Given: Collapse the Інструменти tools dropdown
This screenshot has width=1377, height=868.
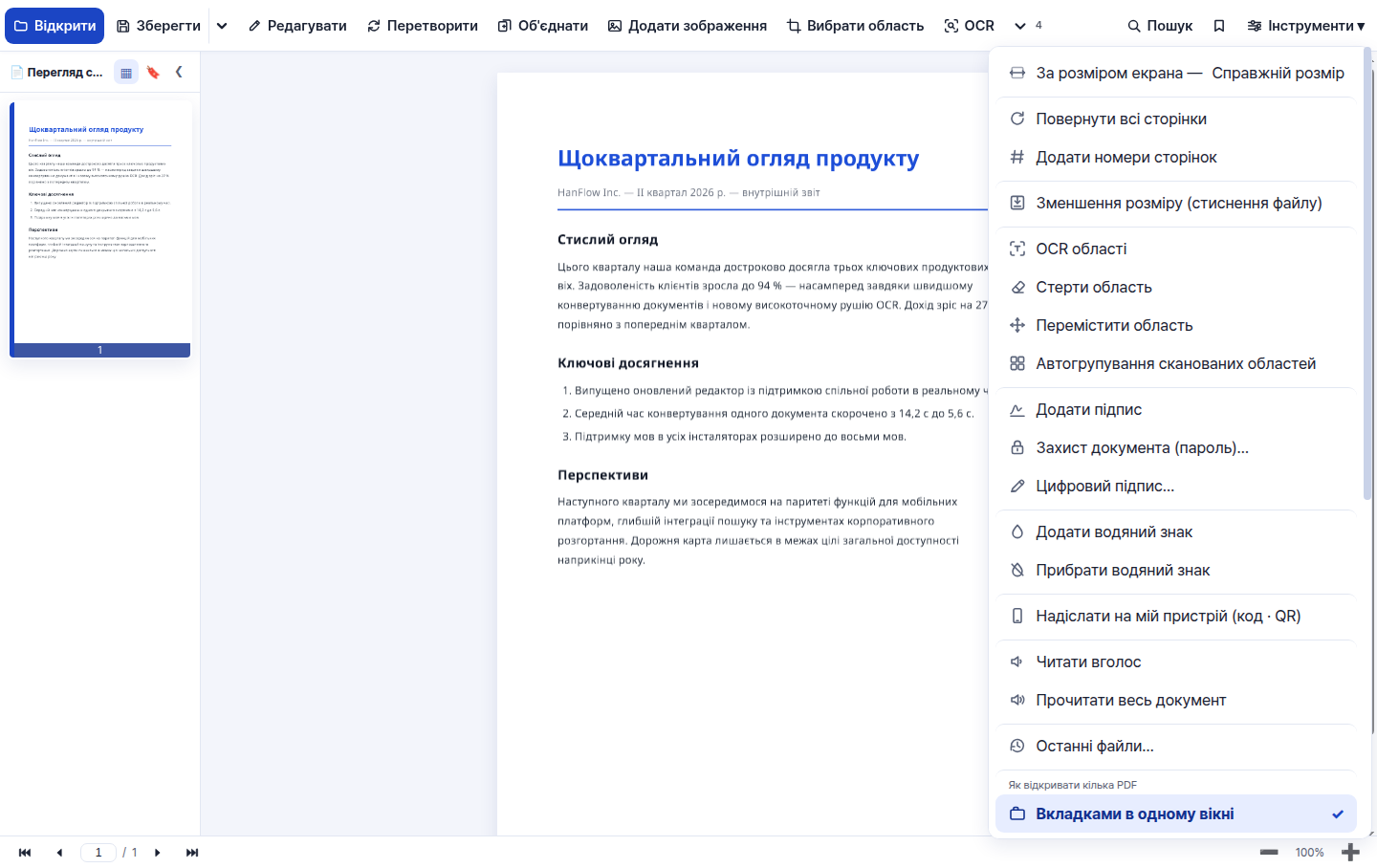Looking at the screenshot, I should pyautogui.click(x=1305, y=26).
